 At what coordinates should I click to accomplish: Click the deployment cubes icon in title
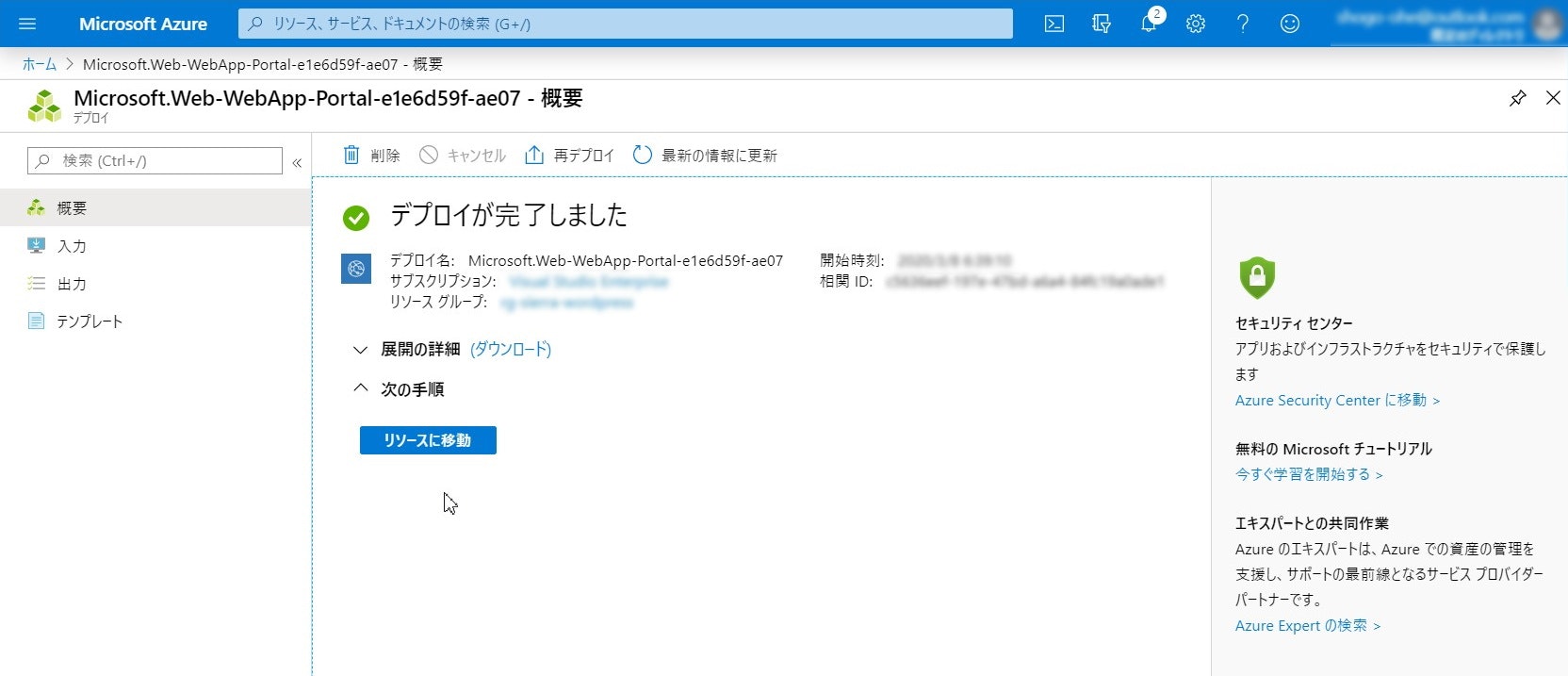(x=44, y=106)
